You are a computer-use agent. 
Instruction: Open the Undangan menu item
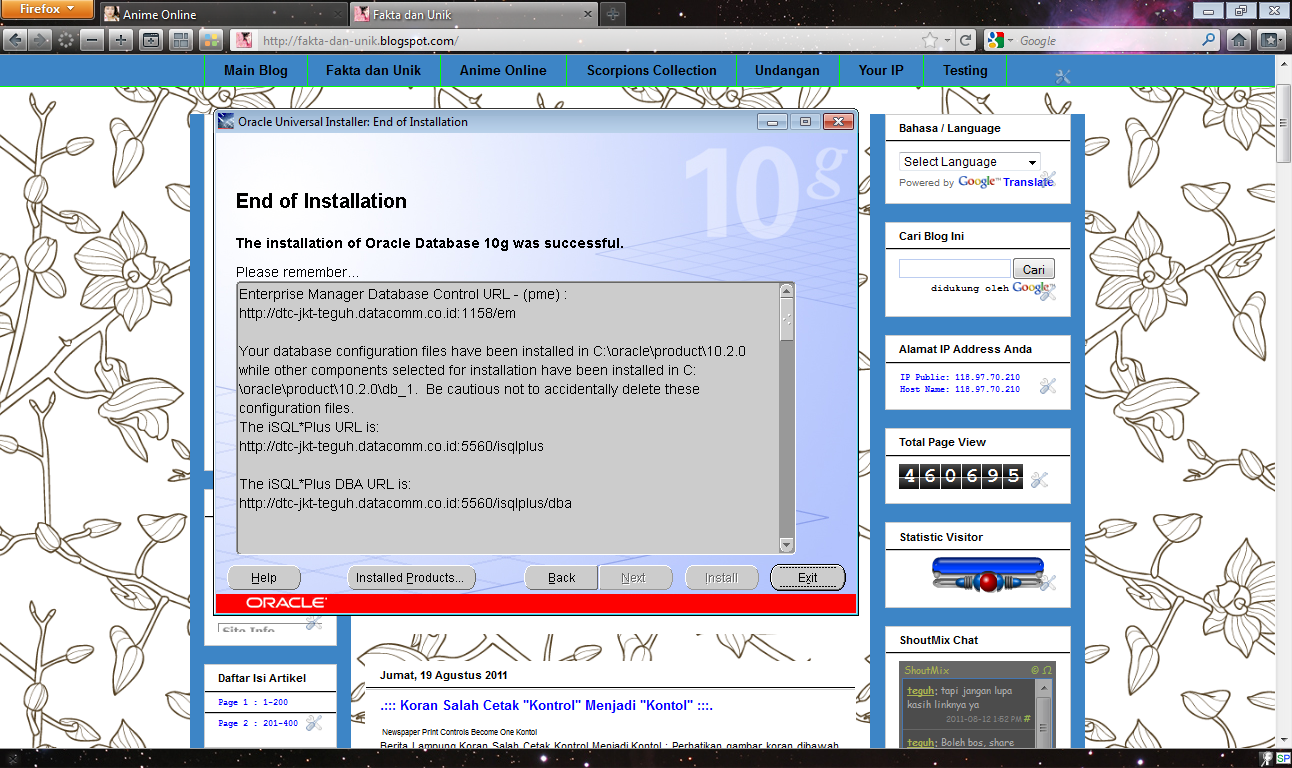point(787,70)
